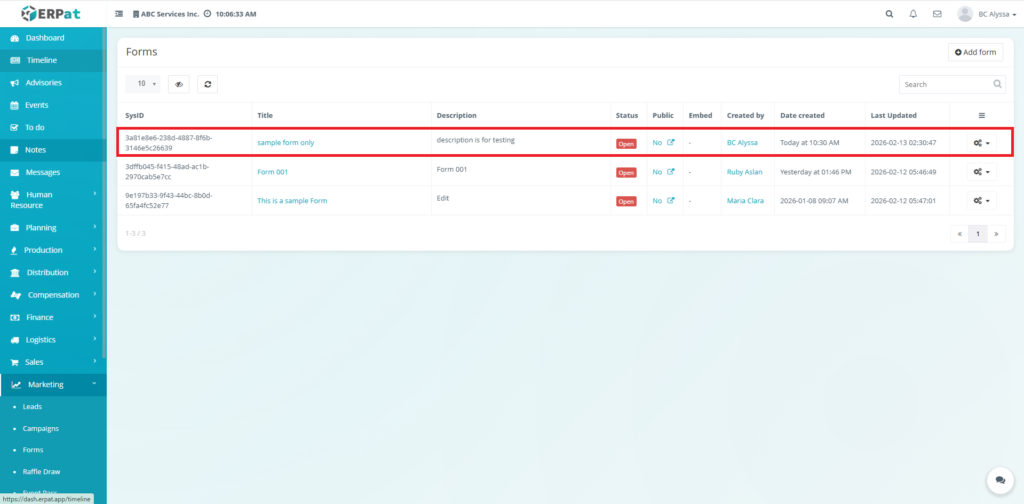Click the search magnifier icon in header
This screenshot has width=1024, height=504.
click(890, 14)
